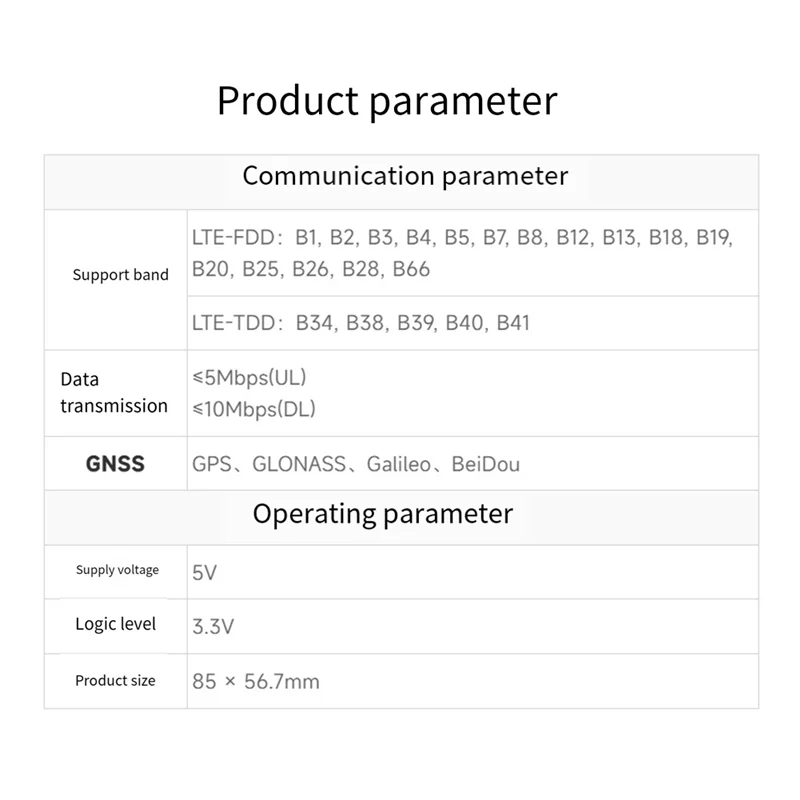800x800 pixels.
Task: Click the B66 band entry
Action: (x=411, y=269)
